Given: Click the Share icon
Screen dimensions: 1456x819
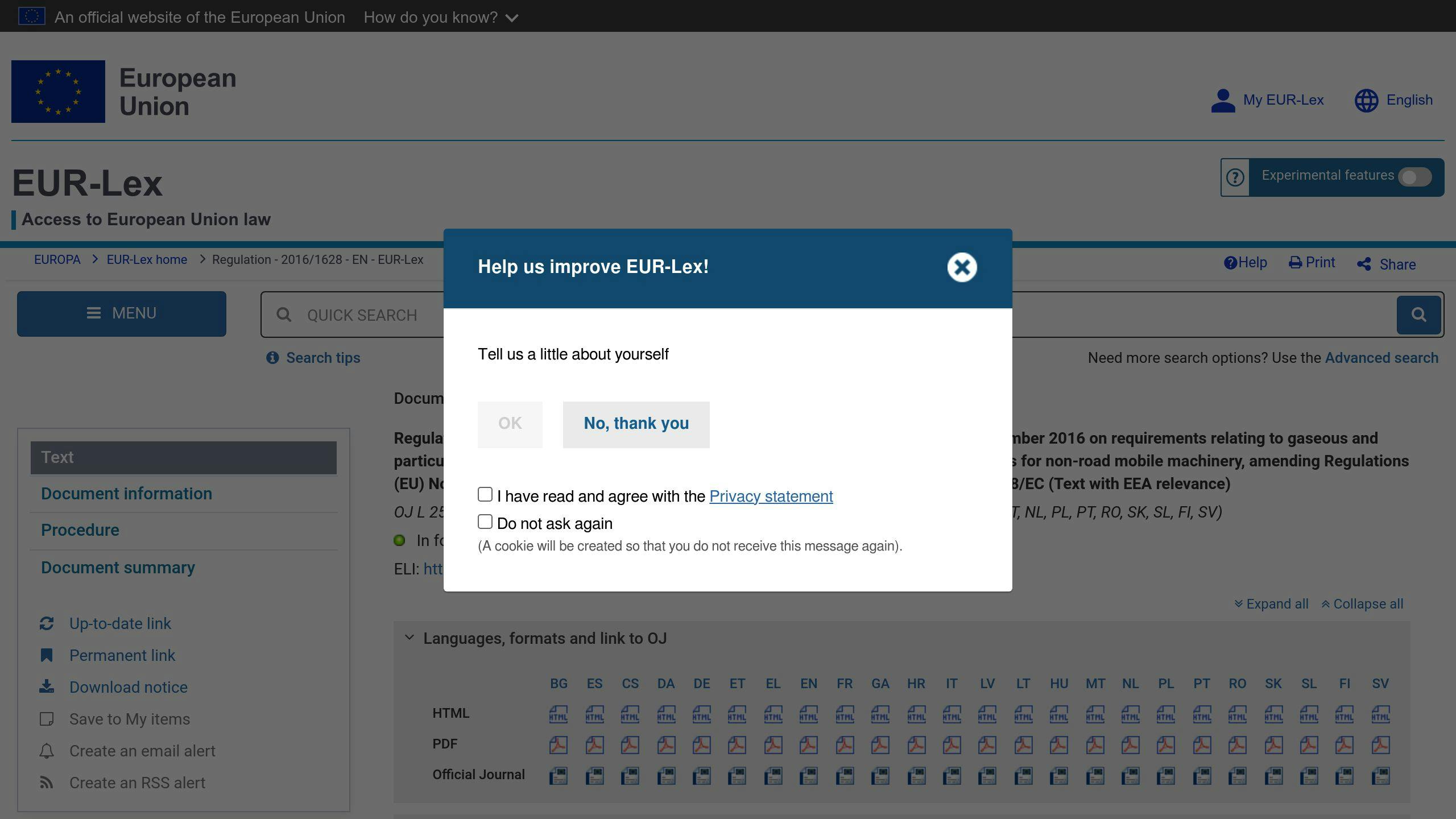Looking at the screenshot, I should pos(1364,264).
